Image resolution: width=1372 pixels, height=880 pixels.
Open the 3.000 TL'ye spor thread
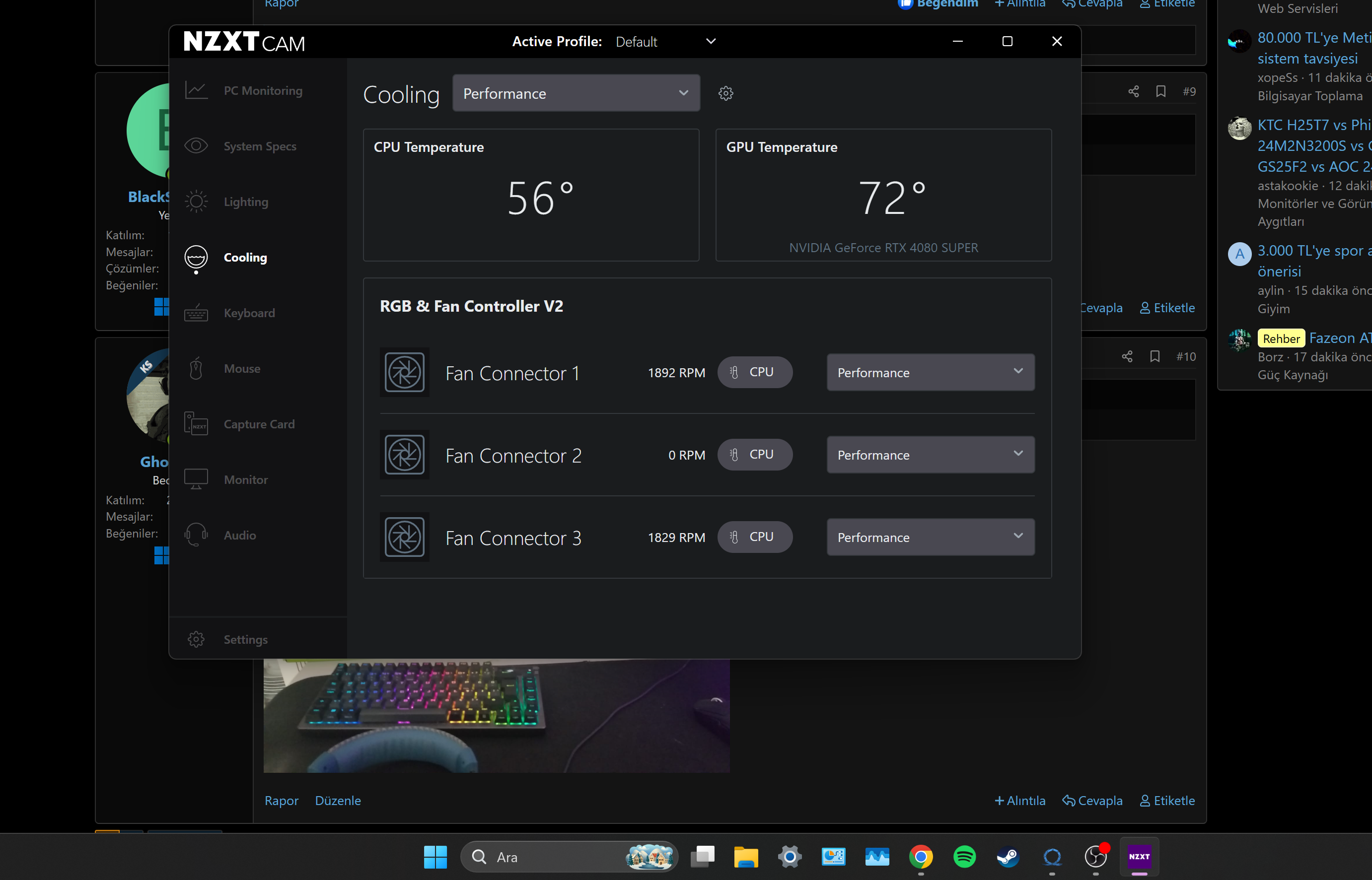click(1314, 261)
